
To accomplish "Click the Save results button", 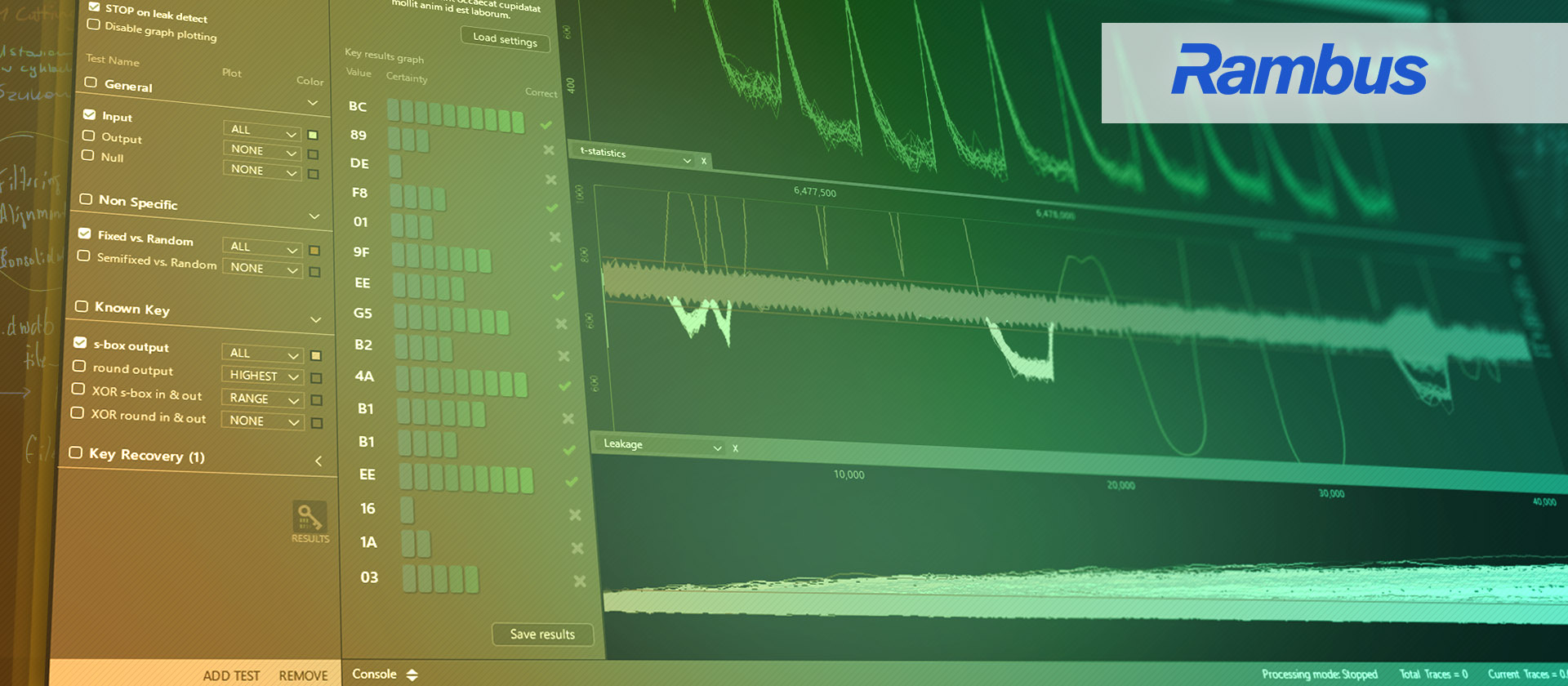I will coord(542,635).
